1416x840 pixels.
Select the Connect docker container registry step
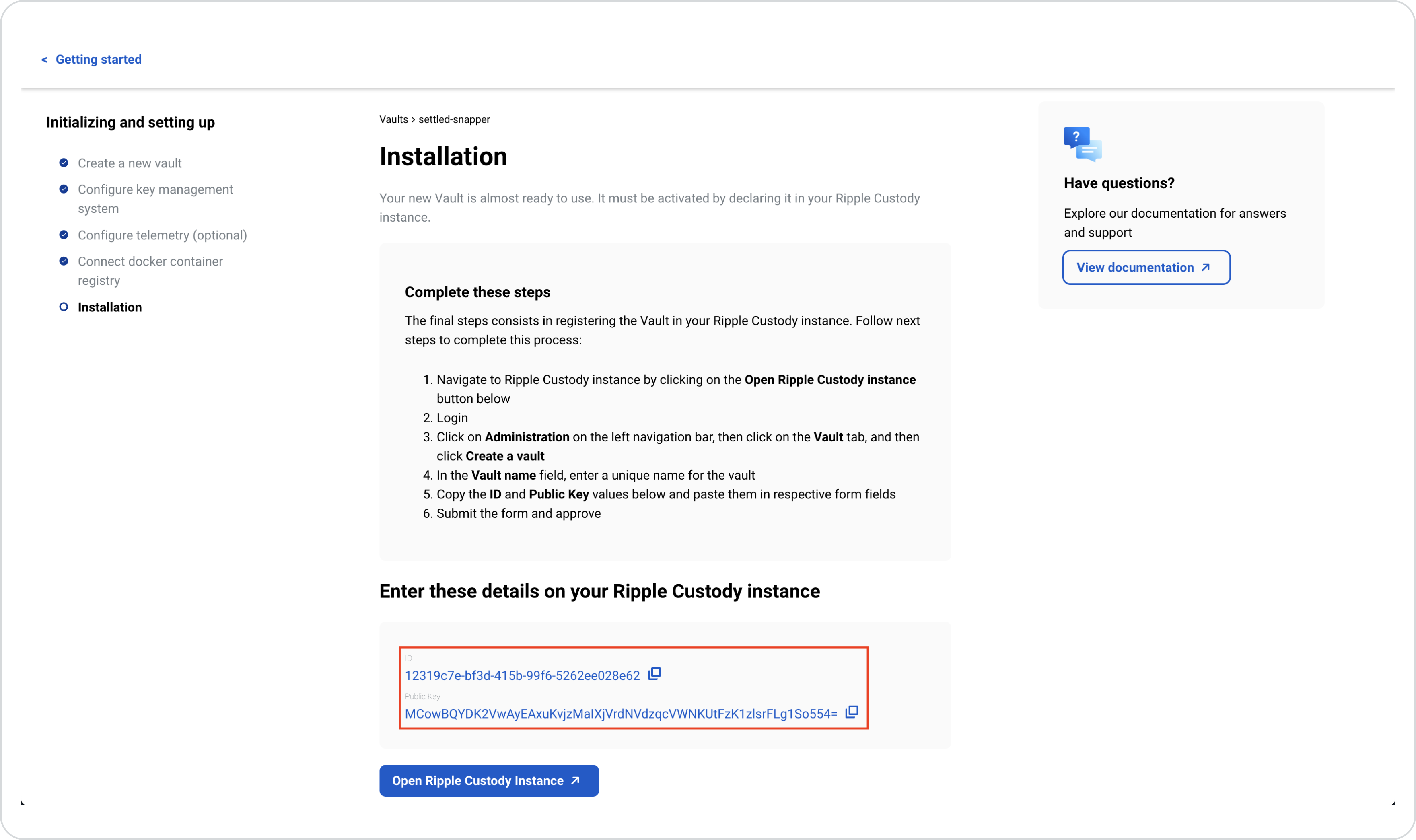click(x=150, y=271)
